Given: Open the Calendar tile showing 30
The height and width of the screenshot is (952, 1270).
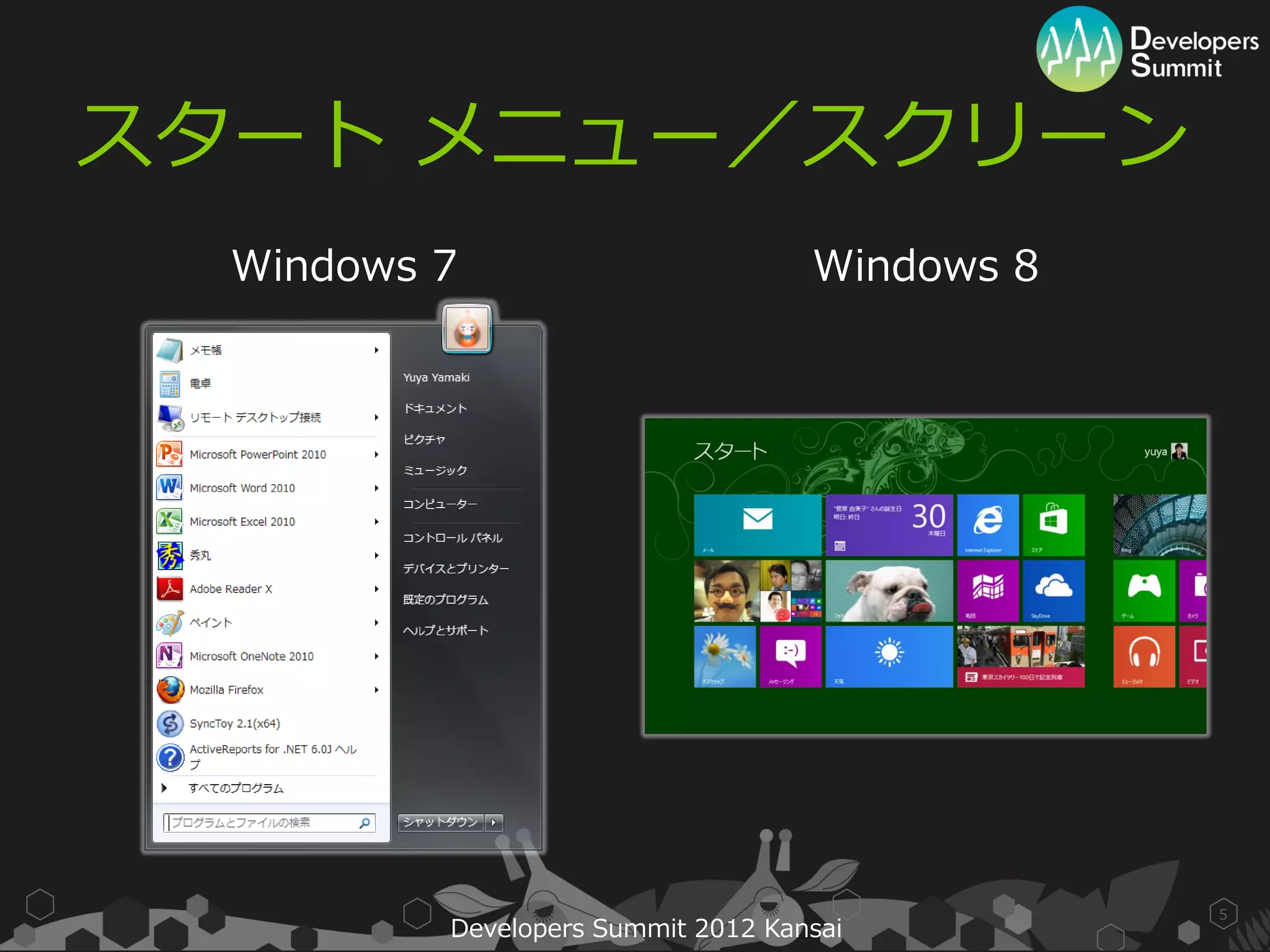Looking at the screenshot, I should (889, 524).
